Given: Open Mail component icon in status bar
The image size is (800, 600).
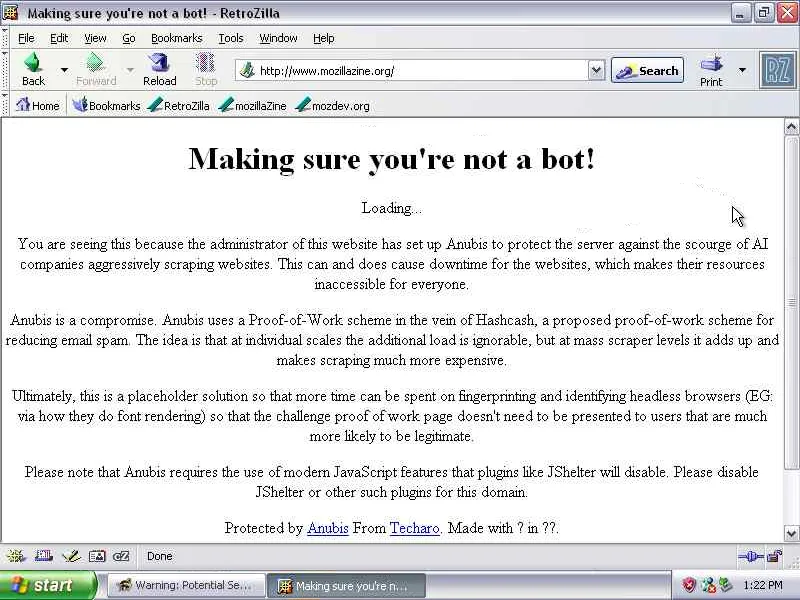Looking at the screenshot, I should coord(43,556).
